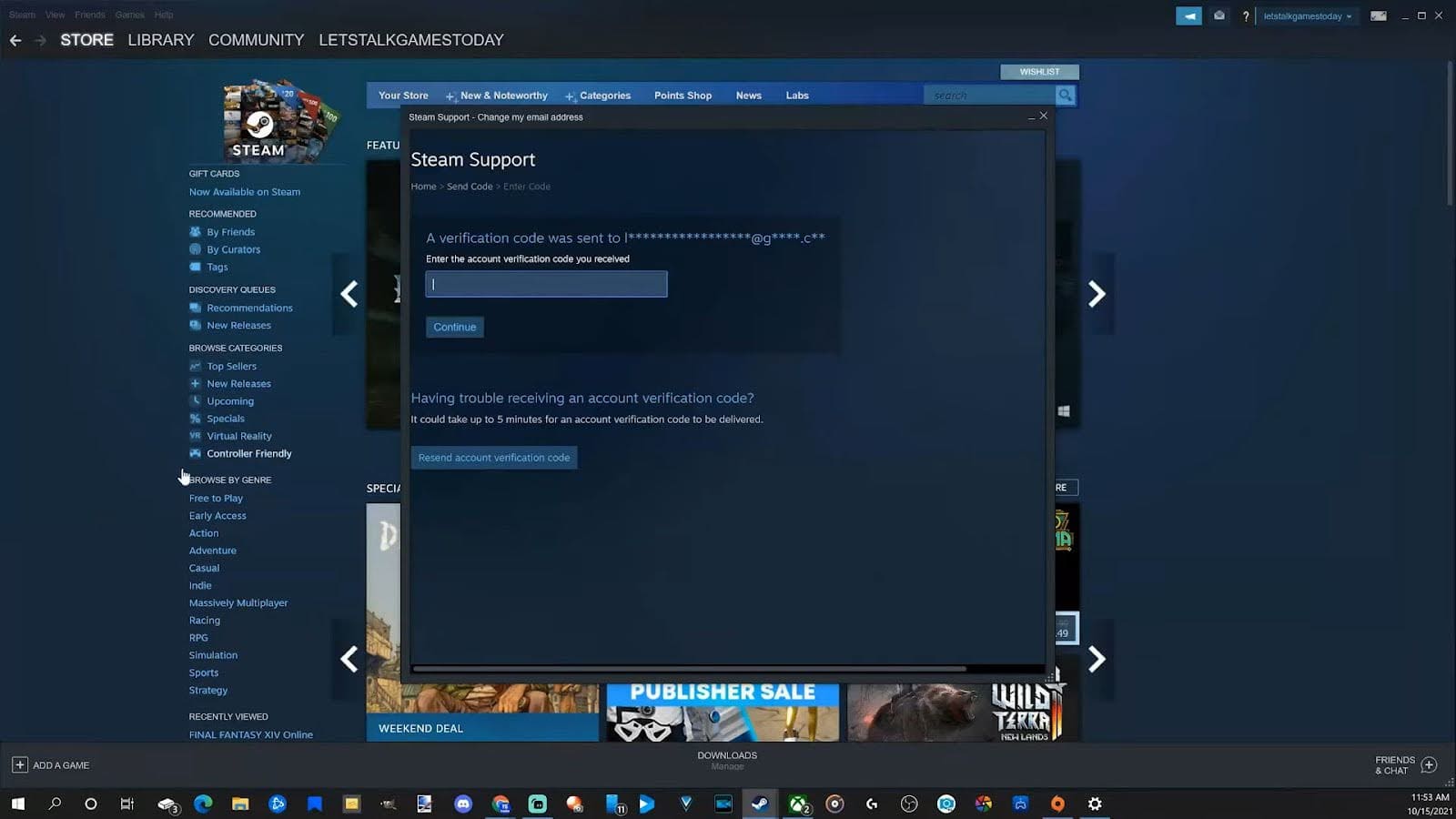Screen dimensions: 1456x819
Task: Open the LETSTALKGAMESTODAY profile section
Action: [x=411, y=40]
